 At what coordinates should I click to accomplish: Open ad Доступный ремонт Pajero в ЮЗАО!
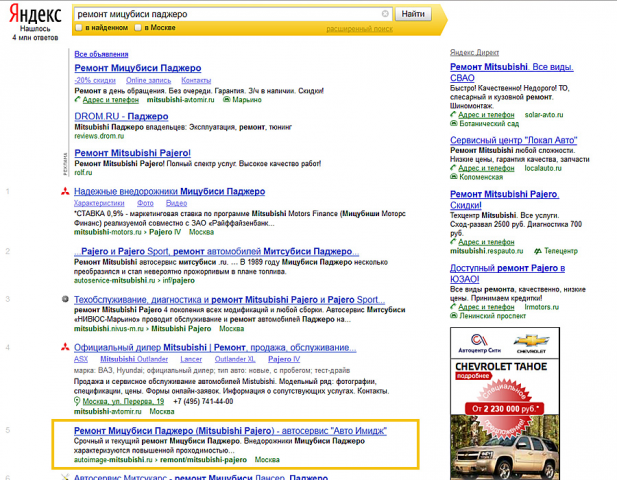coord(507,273)
